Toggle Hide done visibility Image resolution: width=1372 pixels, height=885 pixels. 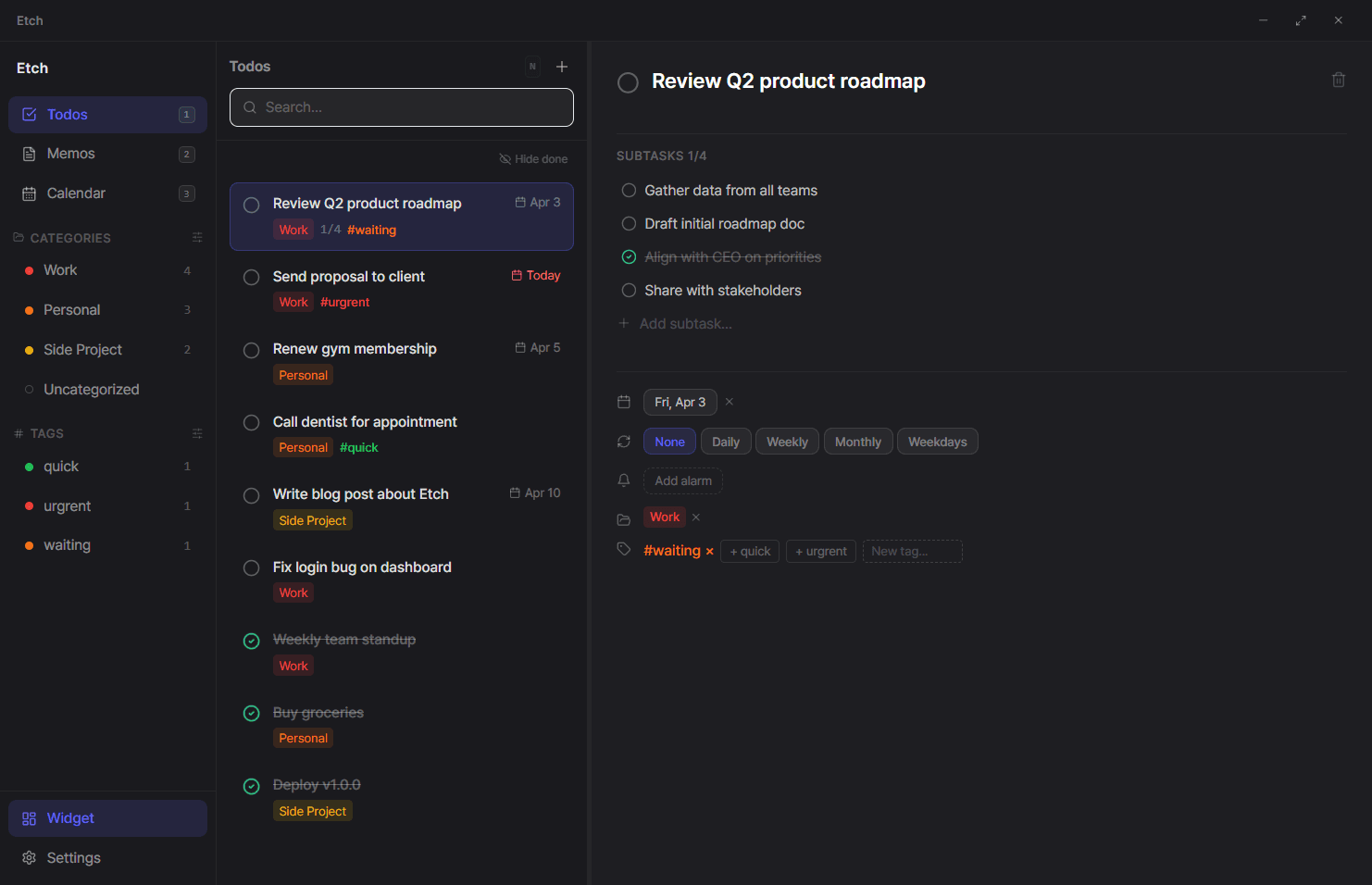point(533,159)
